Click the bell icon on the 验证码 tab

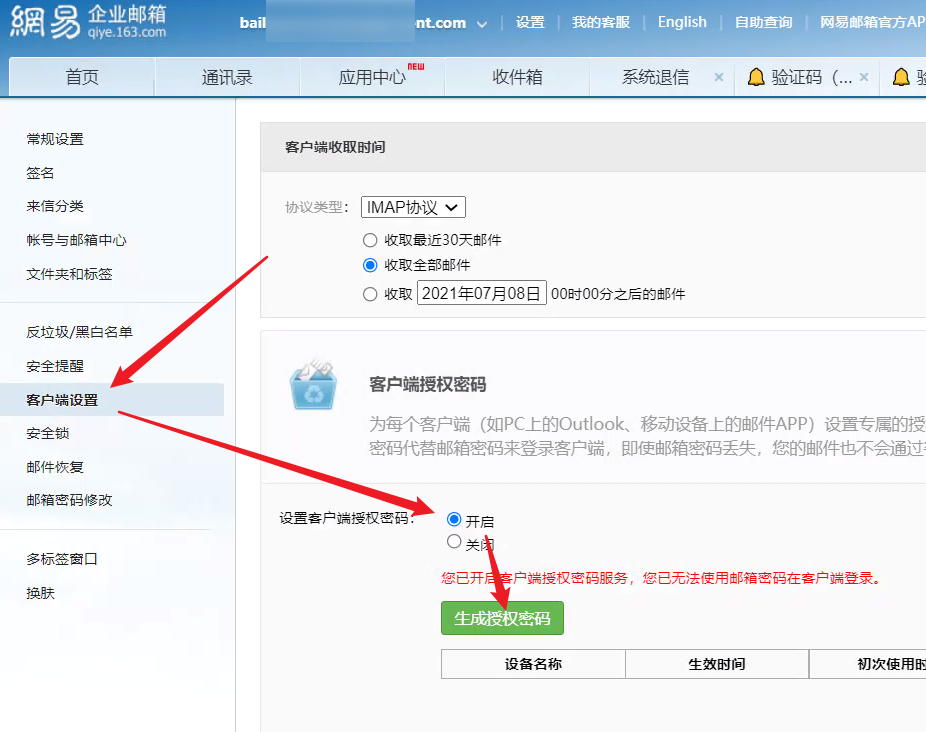758,75
